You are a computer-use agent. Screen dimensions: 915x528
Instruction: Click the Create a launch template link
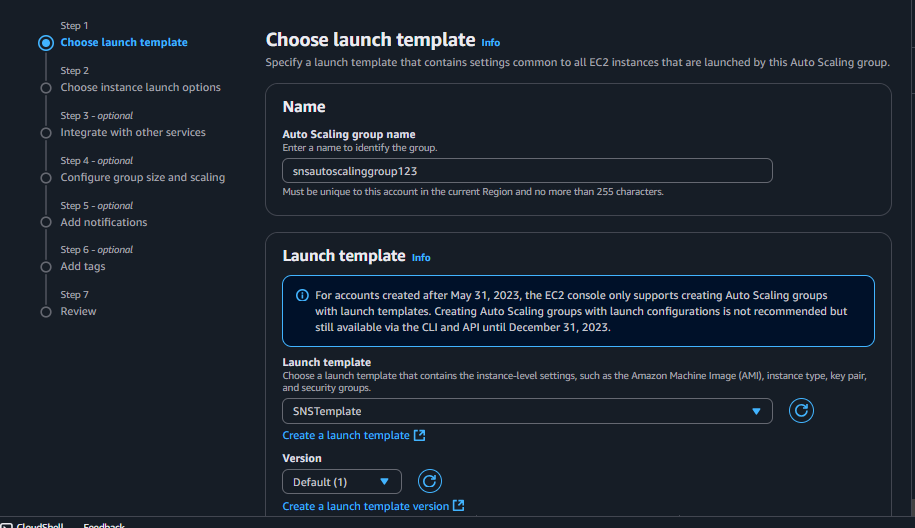346,436
